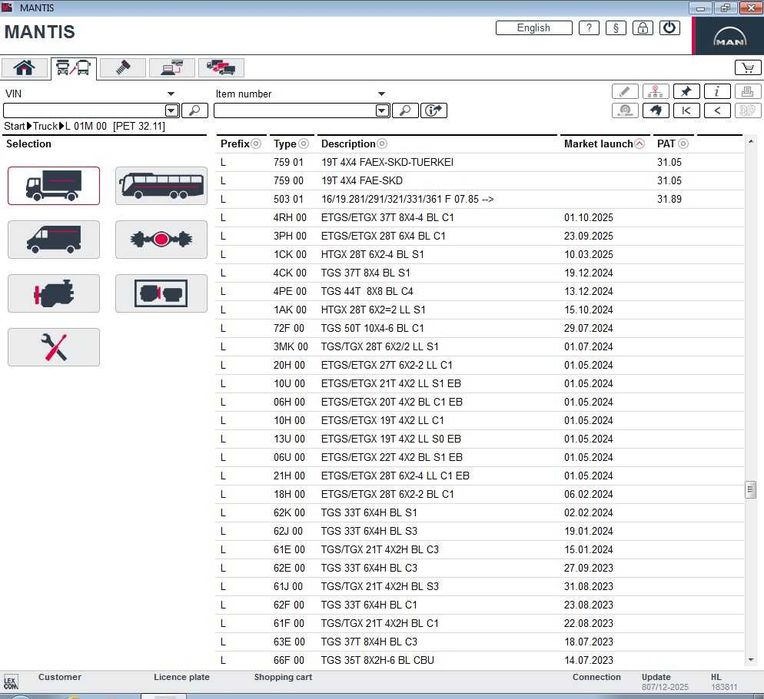The width and height of the screenshot is (764, 699).
Task: Click Truck in the breadcrumb
Action: pyautogui.click(x=45, y=126)
